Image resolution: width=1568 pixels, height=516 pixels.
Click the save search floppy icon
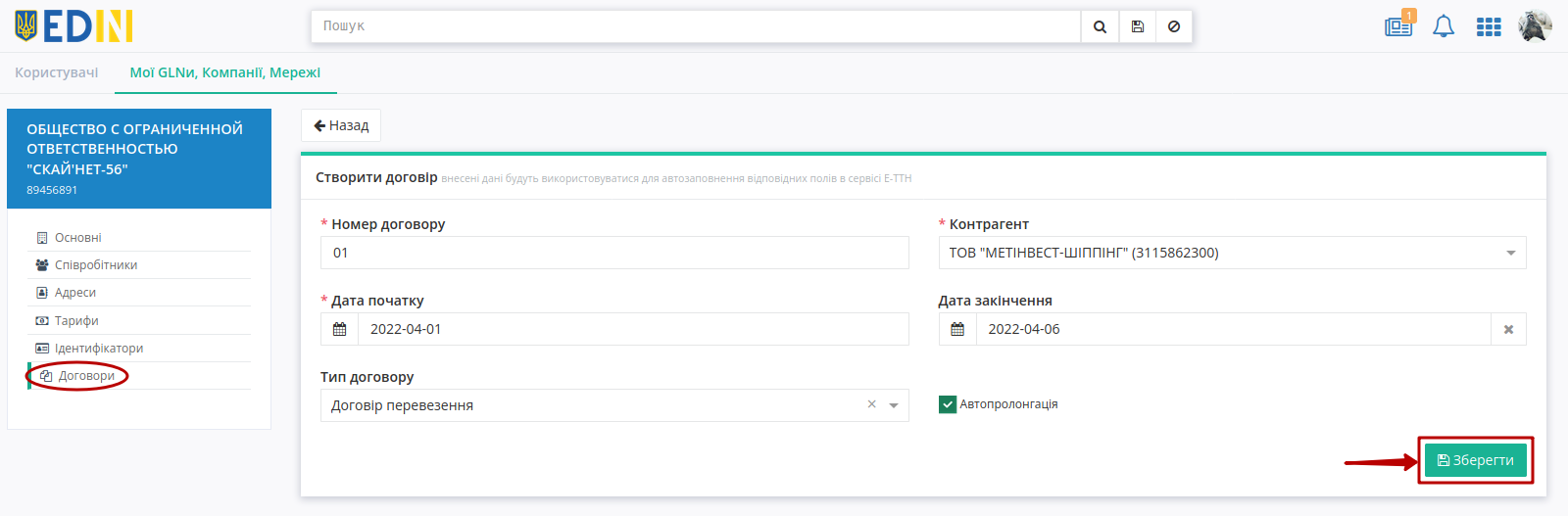[1137, 26]
